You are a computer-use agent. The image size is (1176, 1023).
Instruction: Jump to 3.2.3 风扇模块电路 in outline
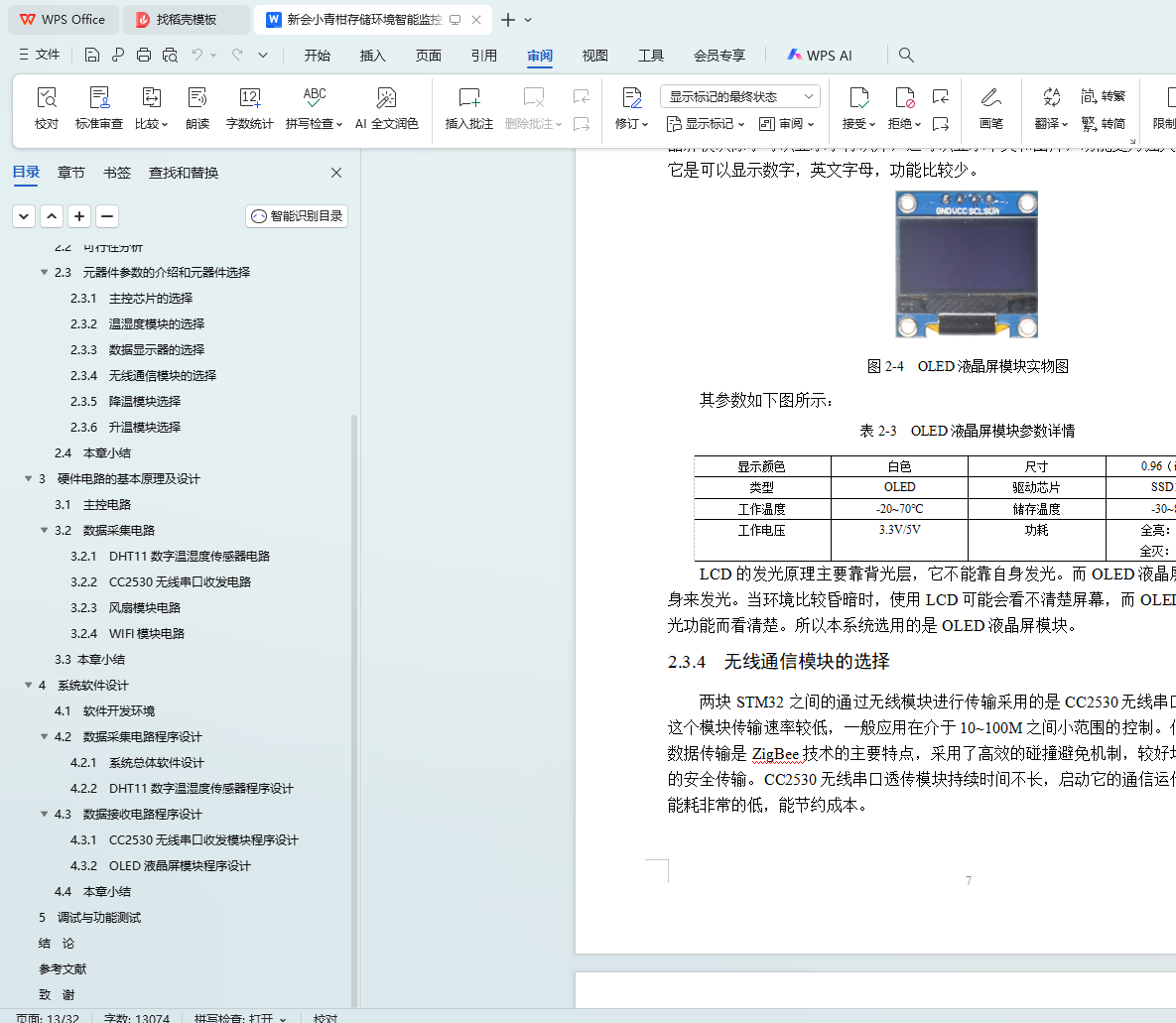[125, 607]
